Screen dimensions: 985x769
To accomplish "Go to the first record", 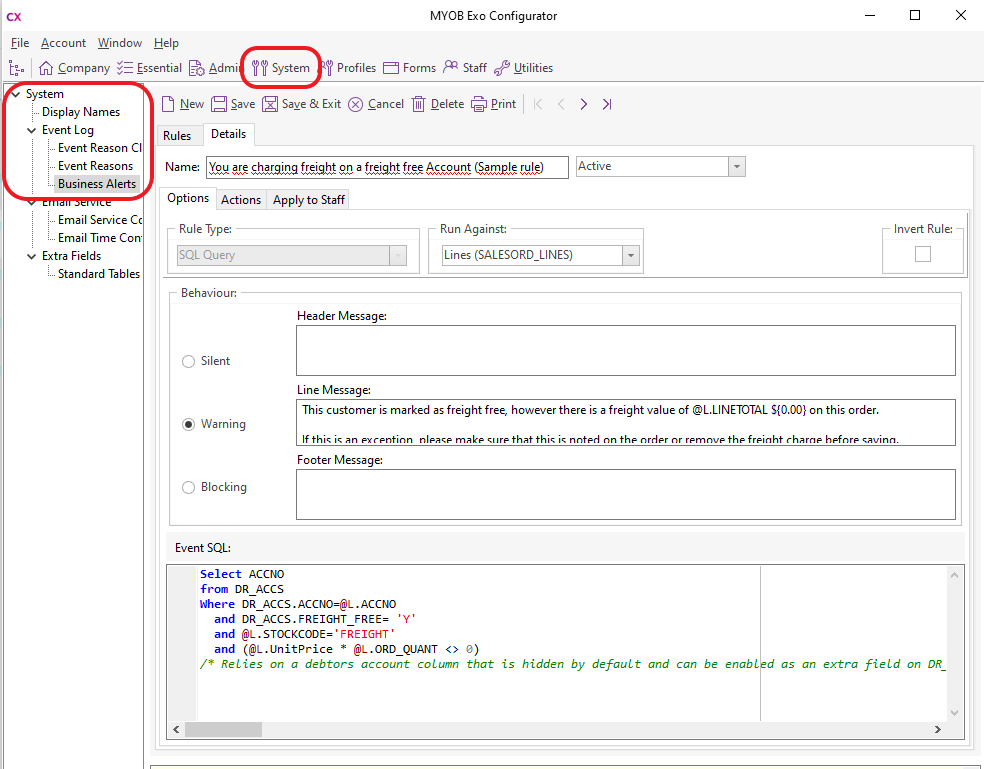I will click(x=538, y=104).
